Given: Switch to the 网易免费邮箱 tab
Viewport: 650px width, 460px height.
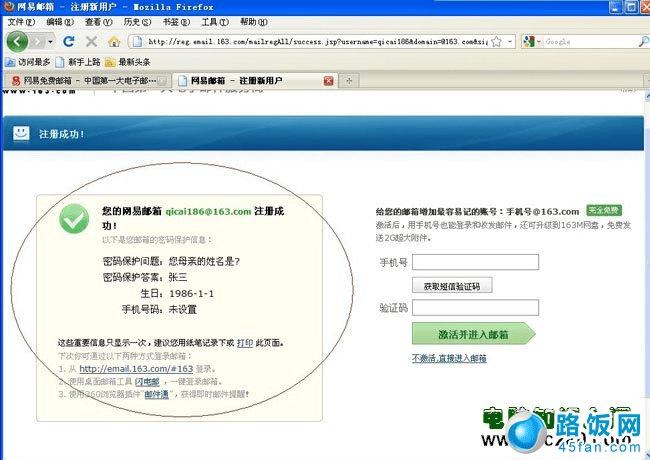Looking at the screenshot, I should click(86, 80).
